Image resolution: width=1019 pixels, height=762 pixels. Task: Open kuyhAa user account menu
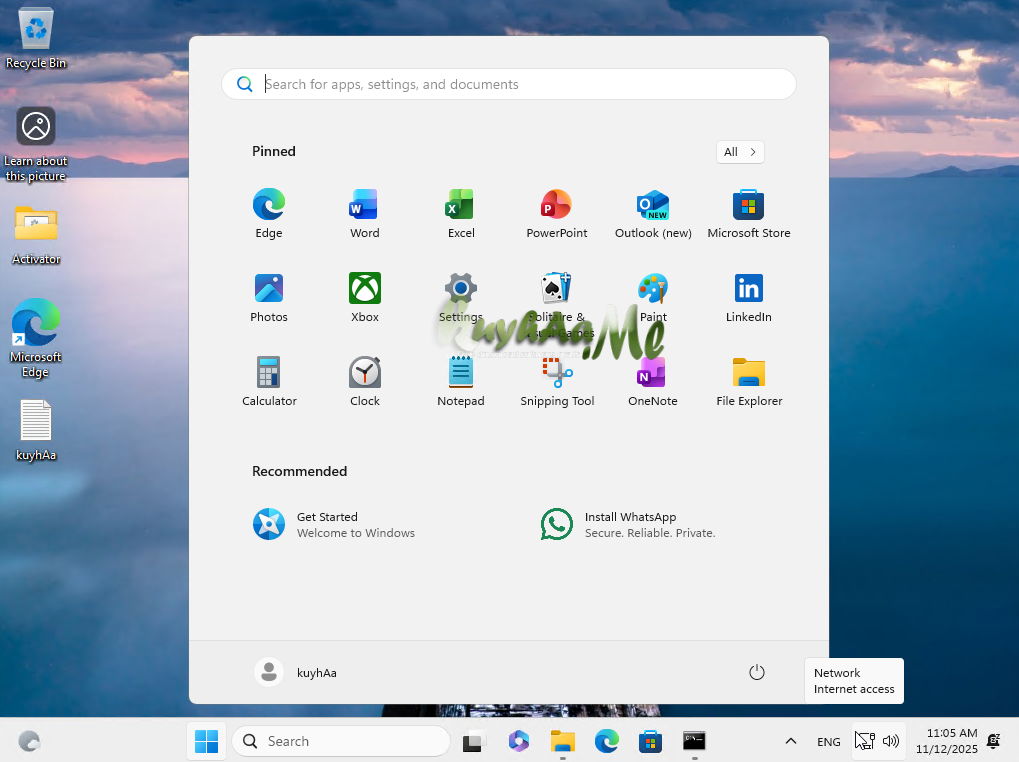(296, 672)
